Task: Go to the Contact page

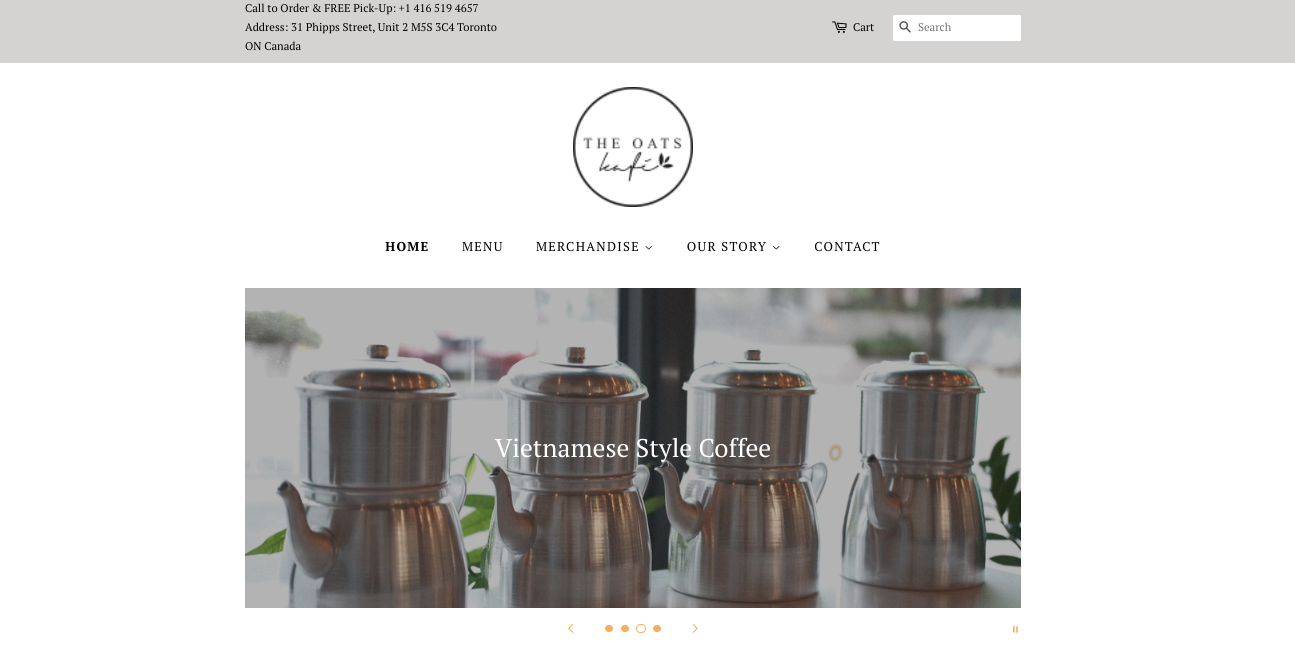Action: (x=847, y=247)
